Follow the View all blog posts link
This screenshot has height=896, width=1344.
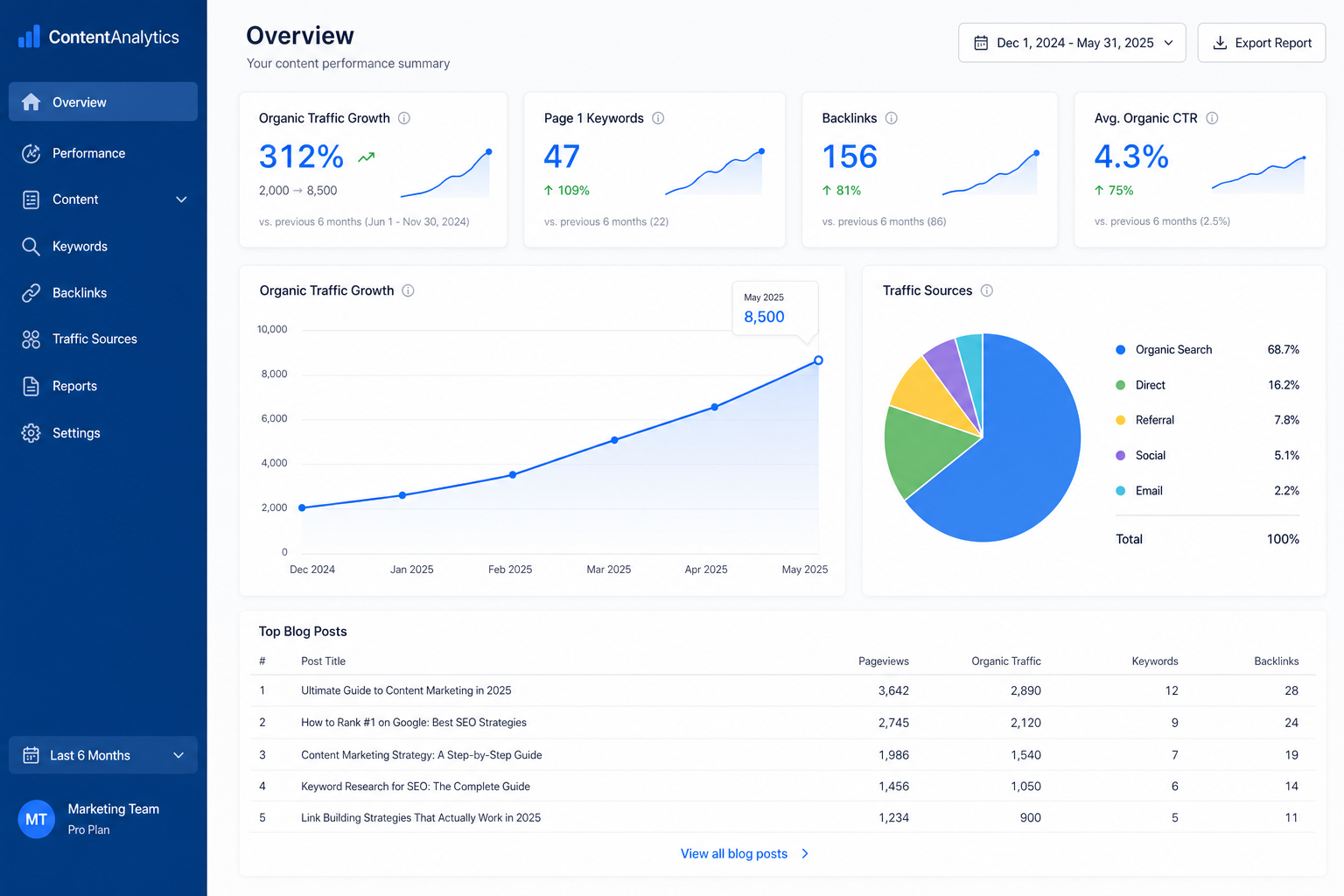click(745, 853)
